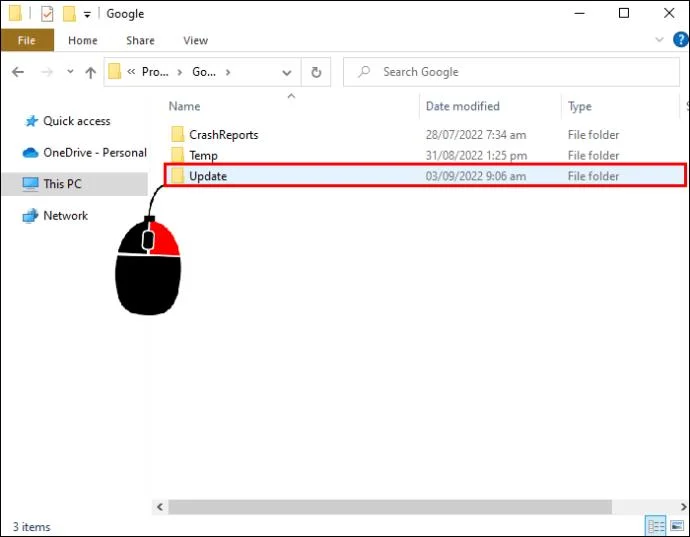
Task: Click the horizontal scrollbar left arrow
Action: tap(160, 507)
